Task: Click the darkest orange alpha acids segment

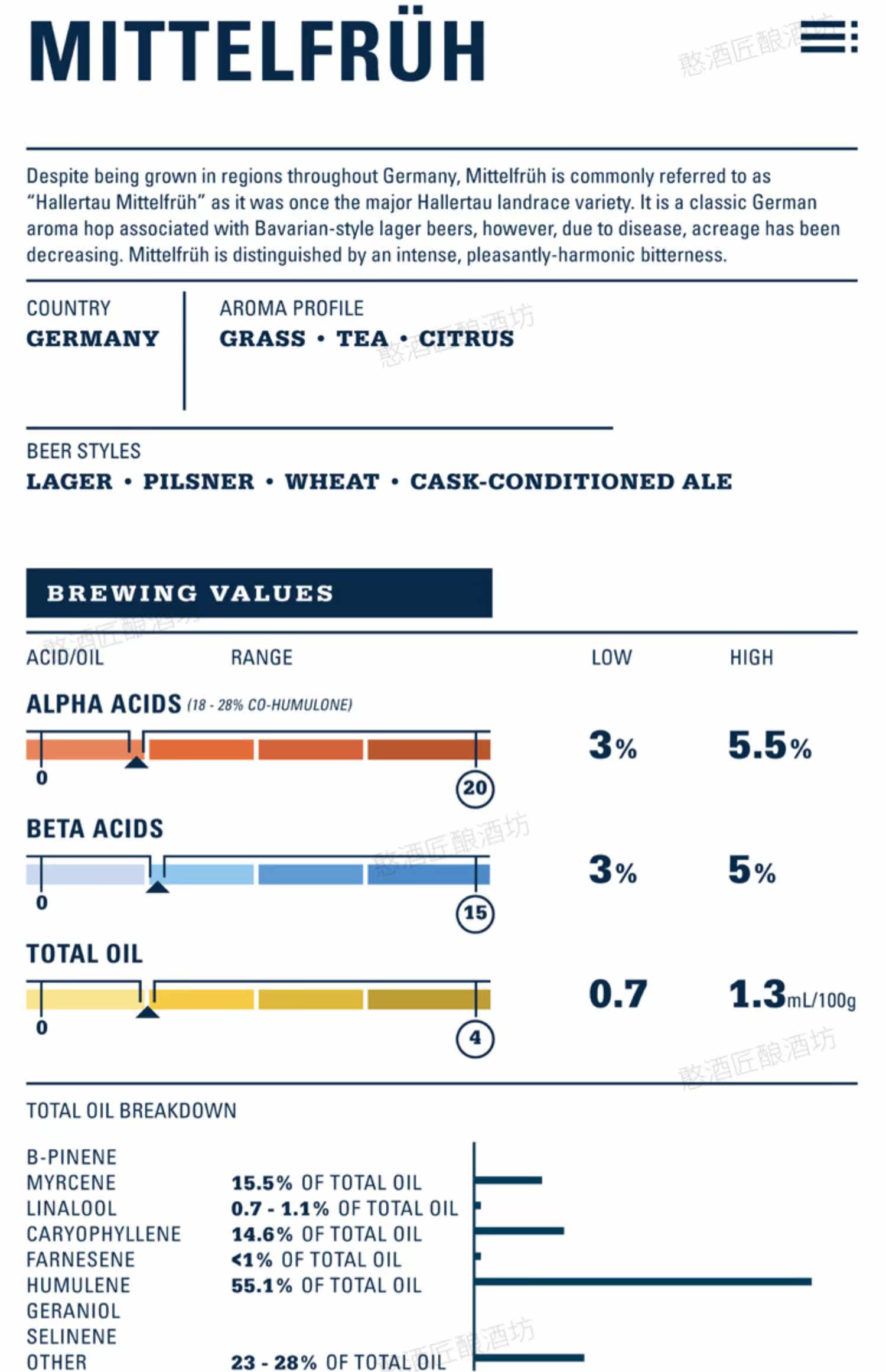Action: (x=429, y=749)
